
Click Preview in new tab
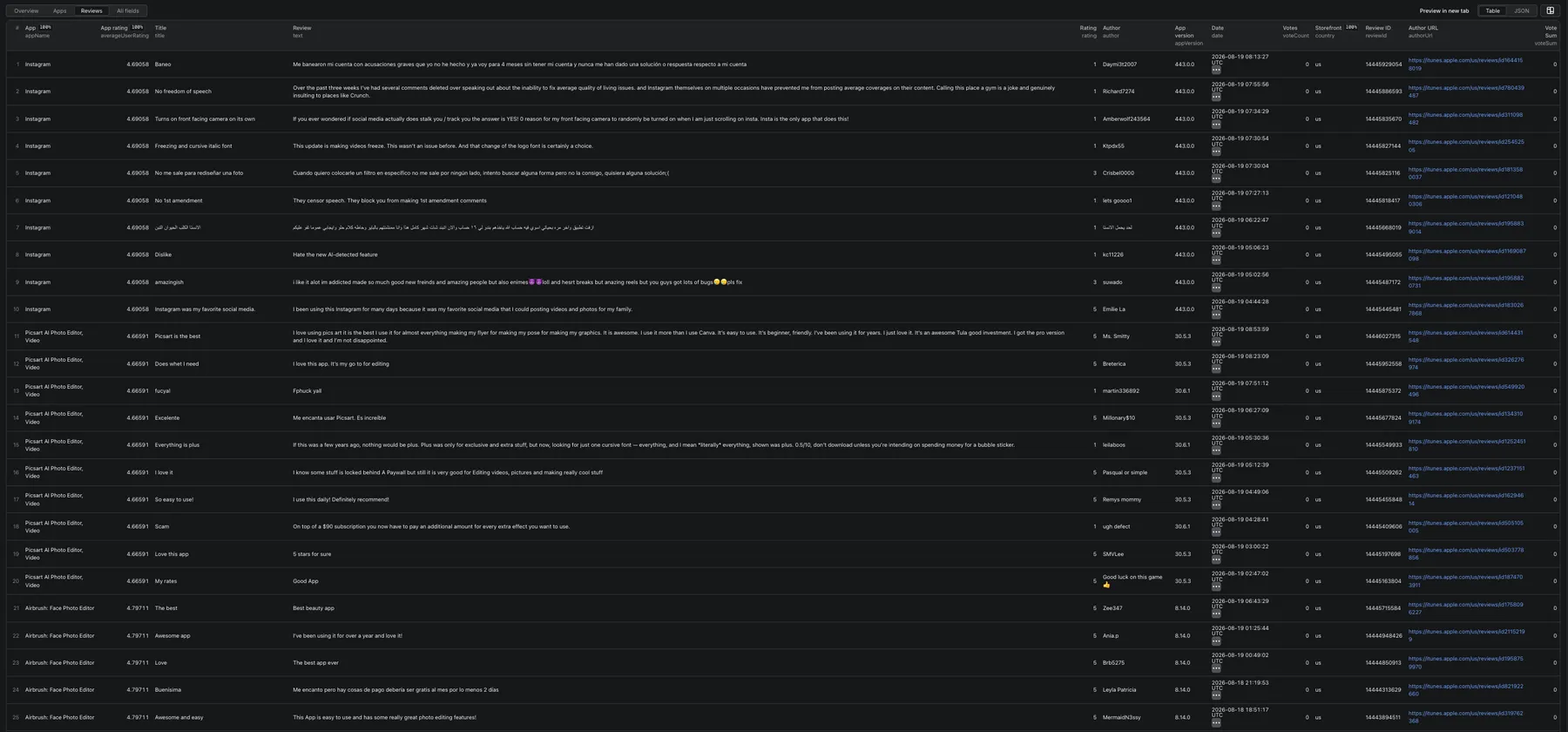point(1444,10)
